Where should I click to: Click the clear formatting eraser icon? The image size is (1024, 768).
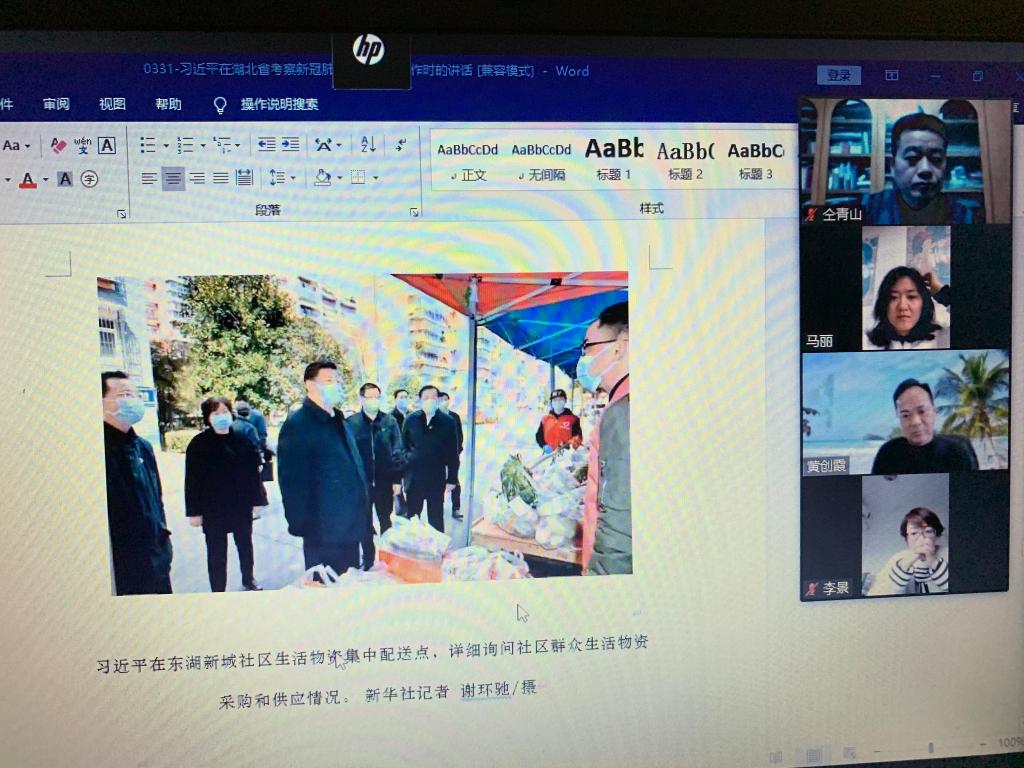click(58, 146)
